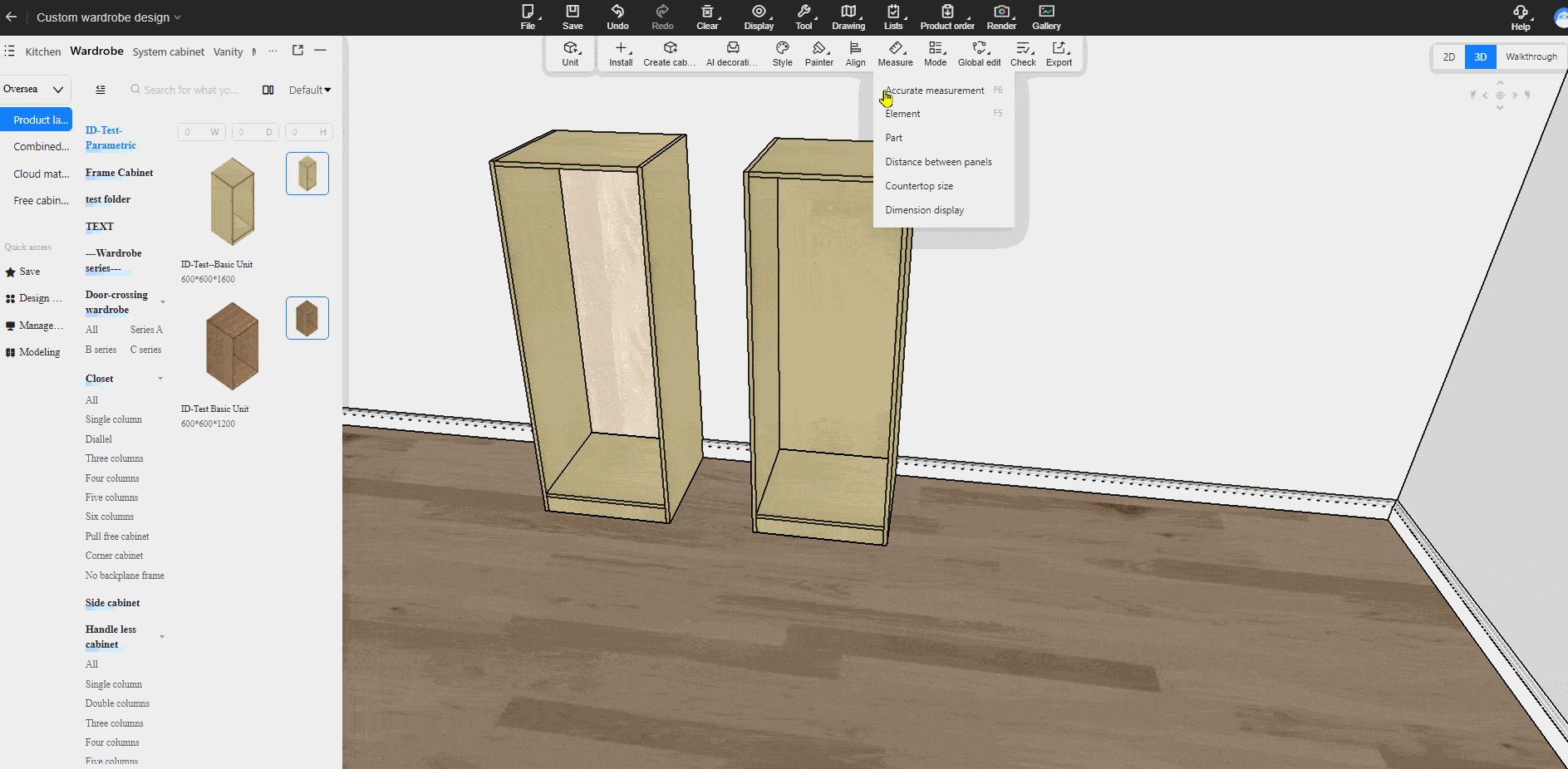Select the Cloud mat... library button

coord(41,174)
